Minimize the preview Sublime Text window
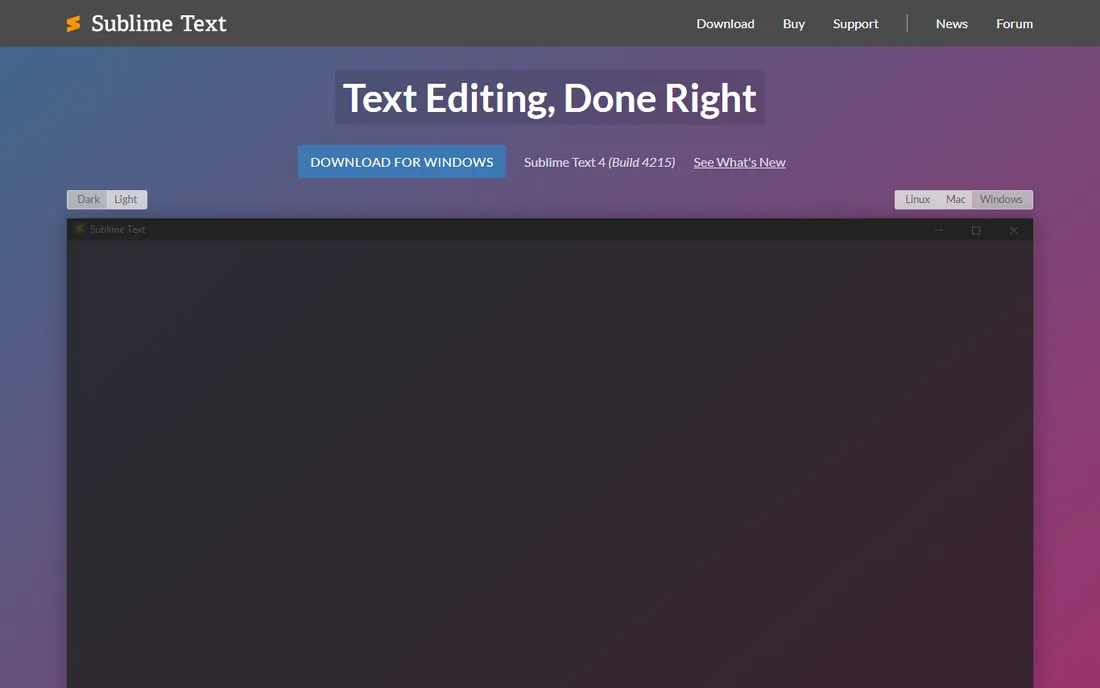Viewport: 1100px width, 688px height. pos(939,230)
